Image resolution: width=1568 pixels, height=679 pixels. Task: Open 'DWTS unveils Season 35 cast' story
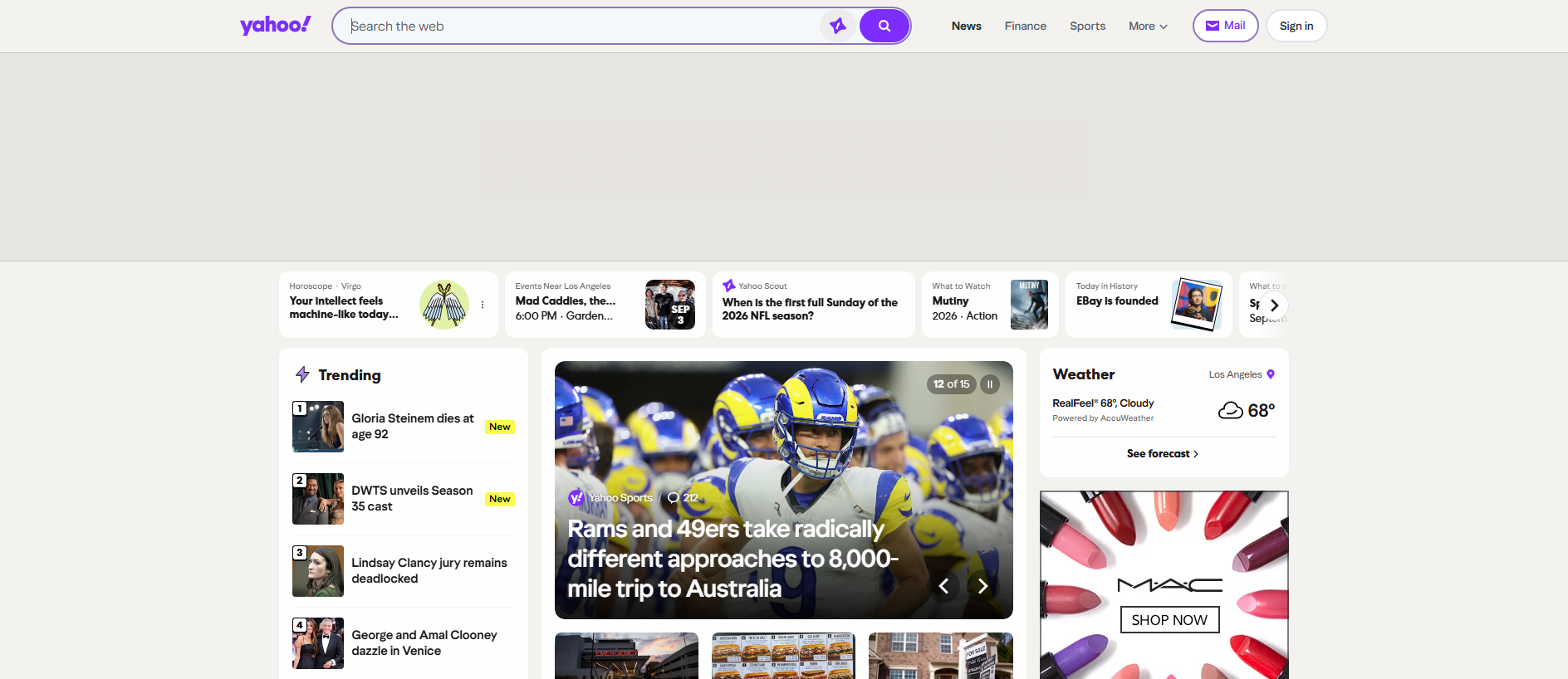click(x=412, y=498)
